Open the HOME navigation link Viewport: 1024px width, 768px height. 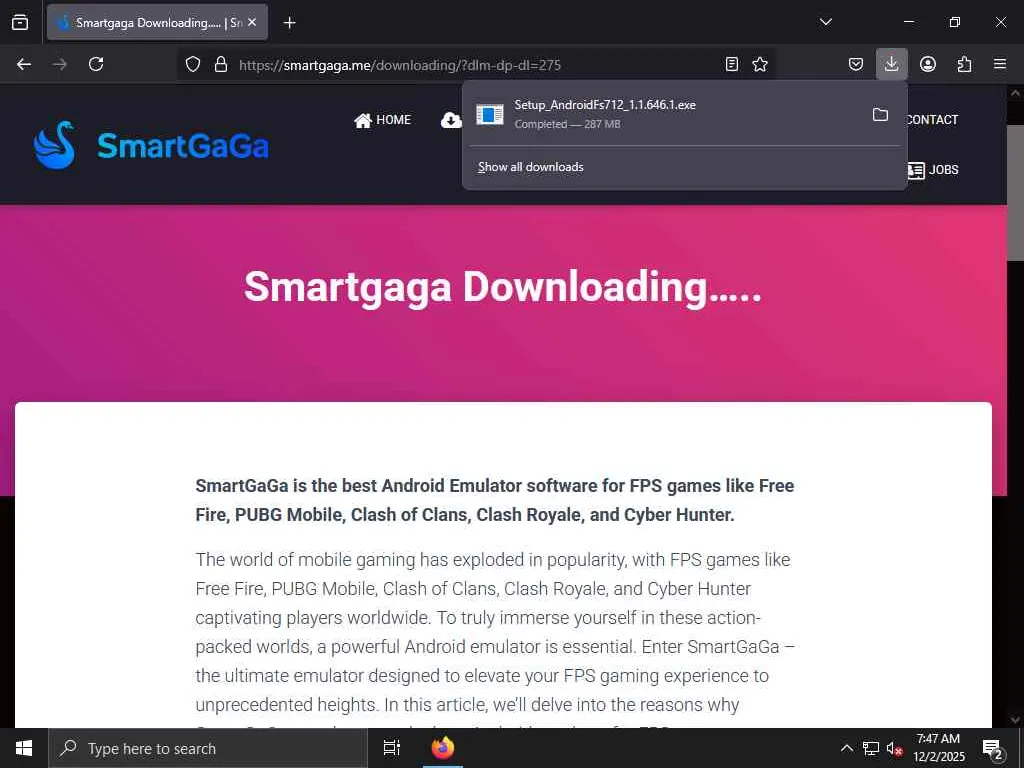(x=383, y=120)
